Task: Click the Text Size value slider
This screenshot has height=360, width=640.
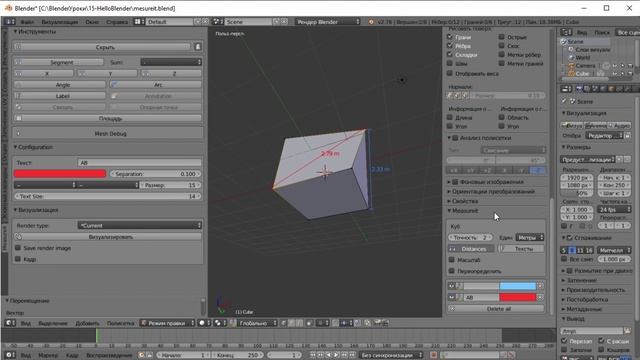Action: (x=108, y=196)
